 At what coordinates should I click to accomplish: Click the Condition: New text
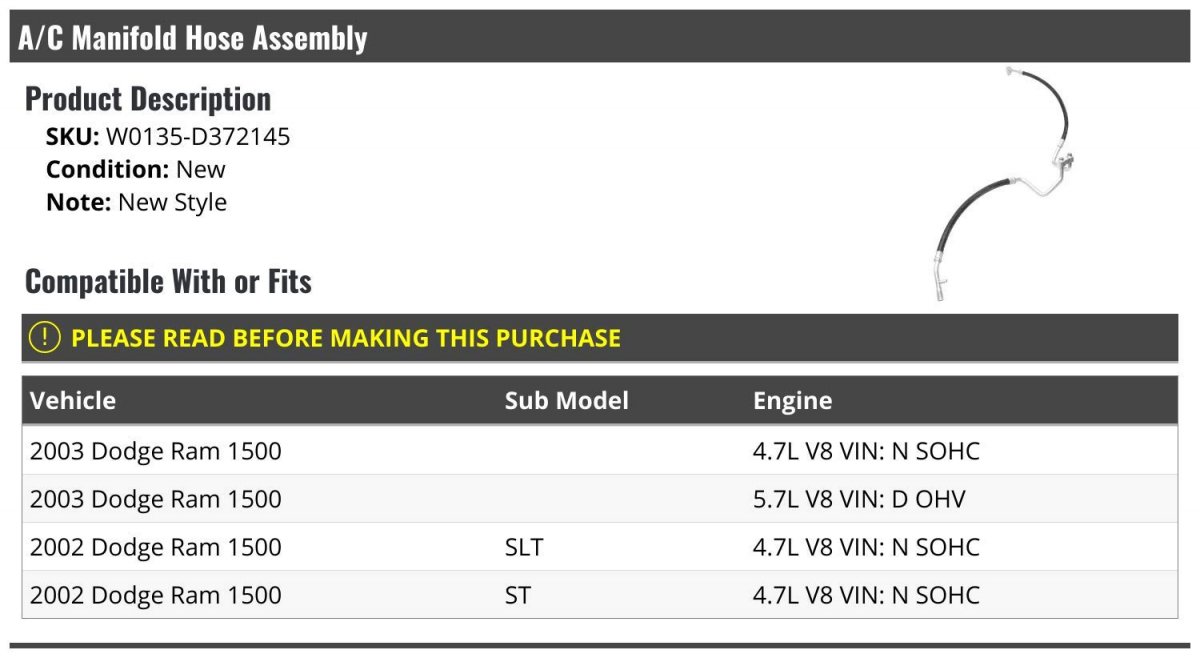(x=136, y=169)
